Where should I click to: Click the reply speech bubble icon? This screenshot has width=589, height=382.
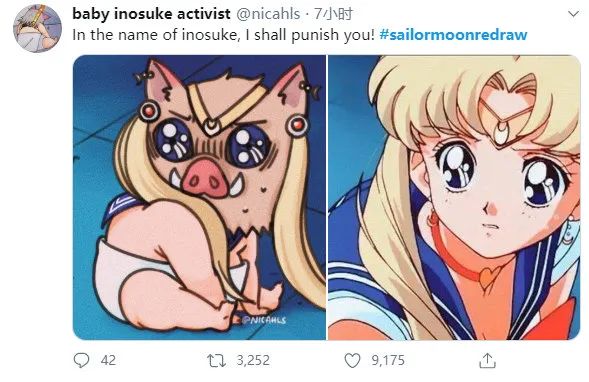click(81, 361)
